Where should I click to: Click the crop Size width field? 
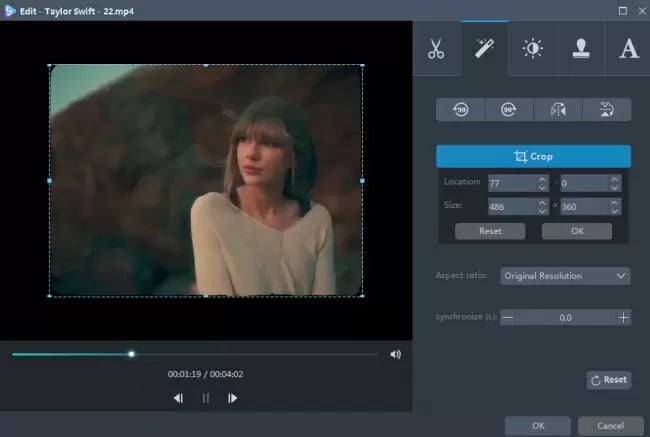510,206
